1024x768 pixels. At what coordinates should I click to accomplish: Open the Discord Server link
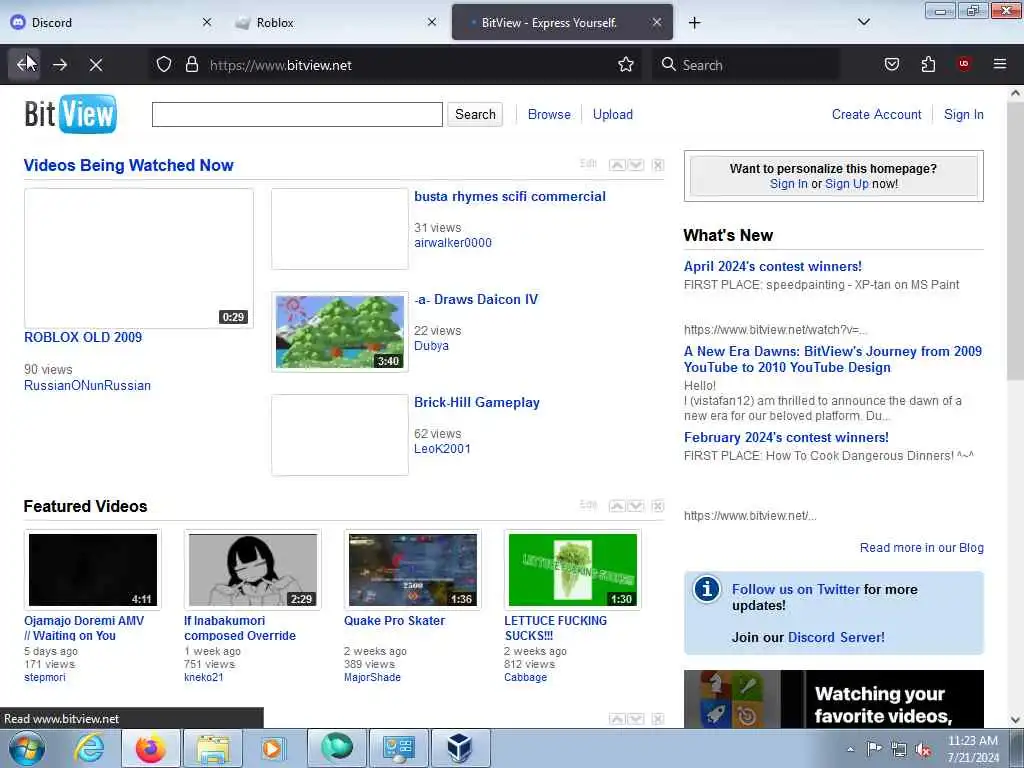click(x=836, y=637)
